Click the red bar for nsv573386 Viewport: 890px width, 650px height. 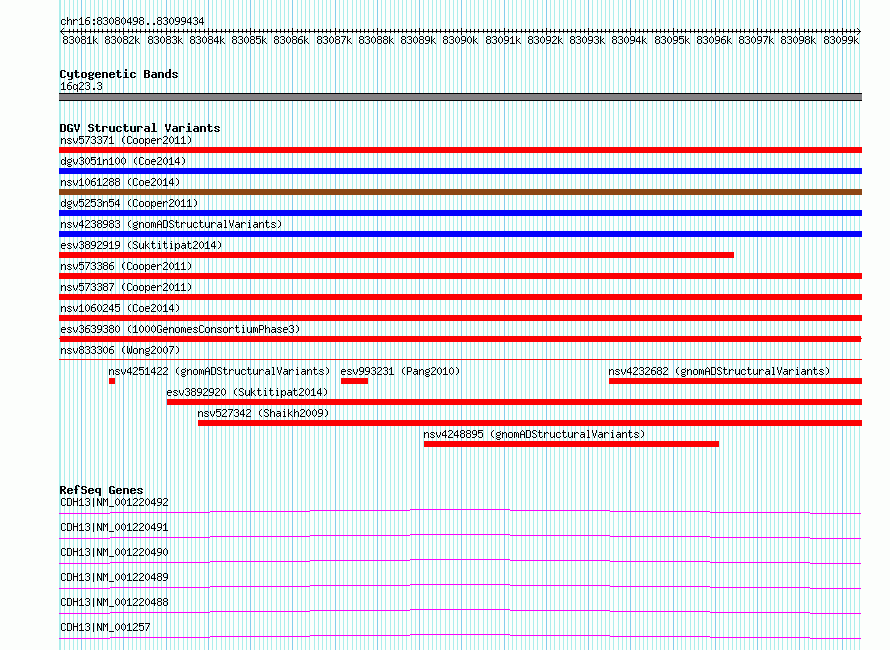[x=460, y=276]
